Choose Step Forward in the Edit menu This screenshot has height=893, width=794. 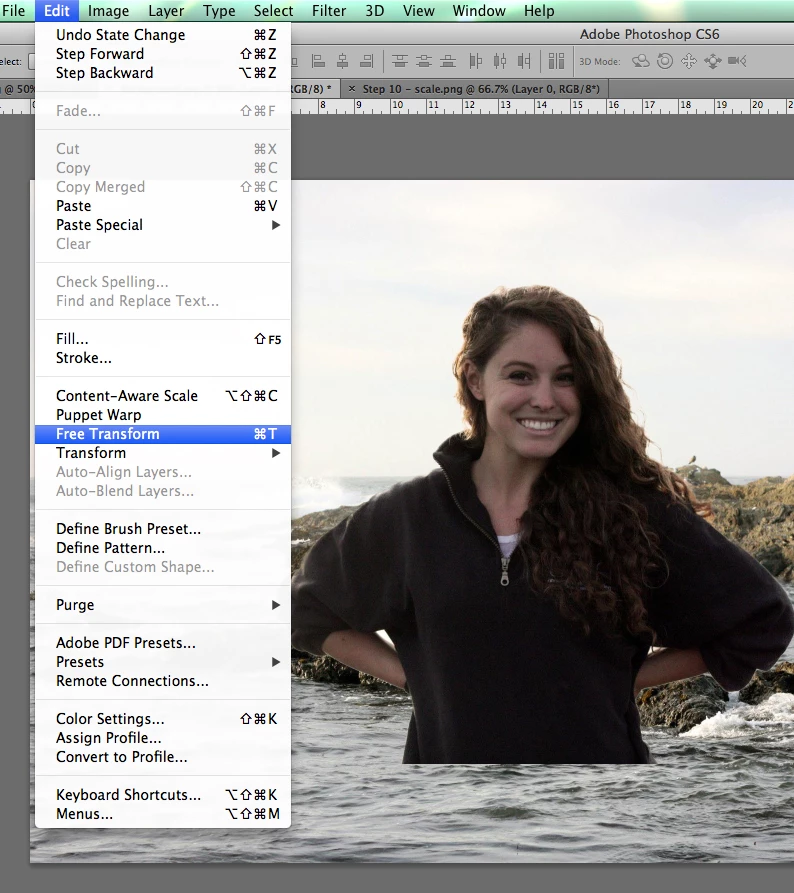(163, 54)
